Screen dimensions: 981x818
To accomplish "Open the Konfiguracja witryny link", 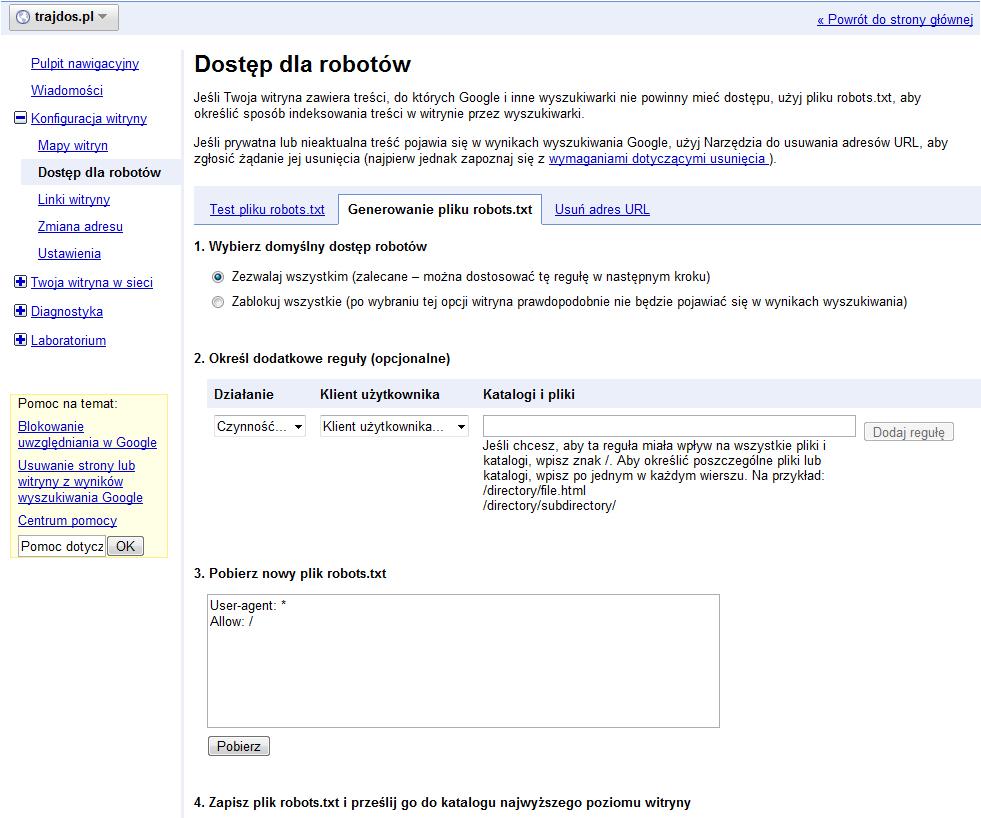I will coord(89,118).
